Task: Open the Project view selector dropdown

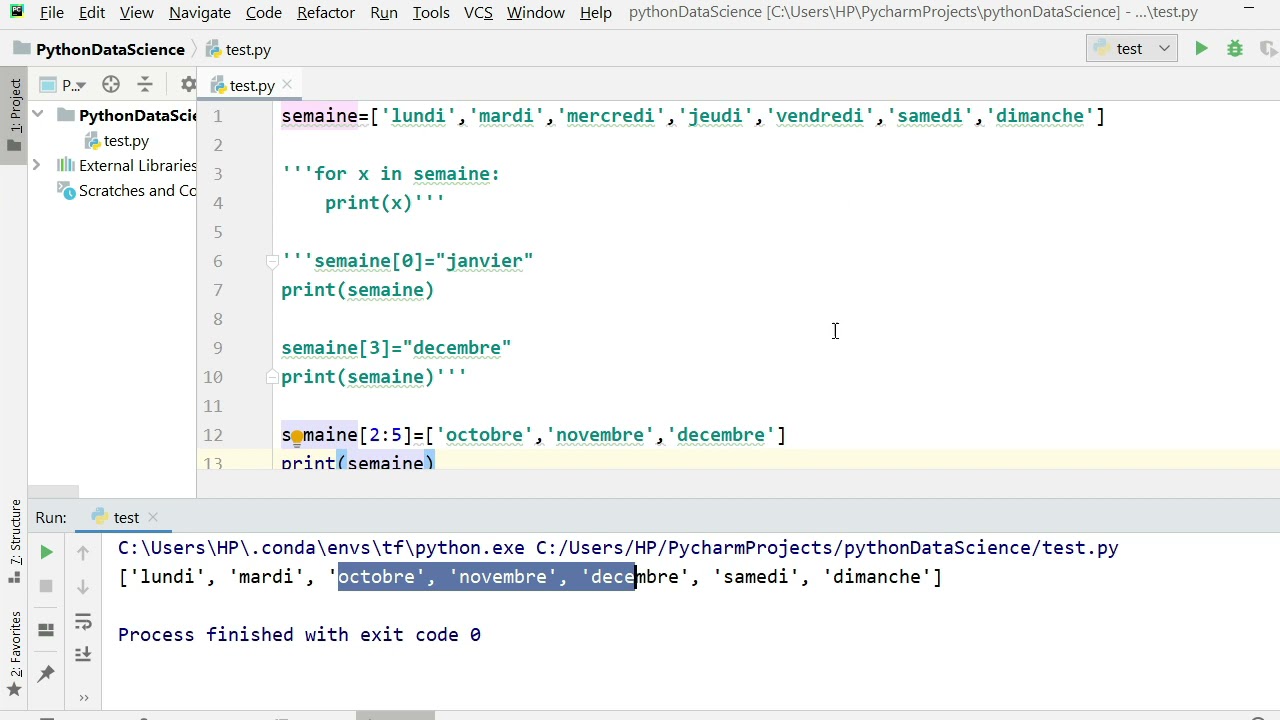Action: [x=63, y=84]
